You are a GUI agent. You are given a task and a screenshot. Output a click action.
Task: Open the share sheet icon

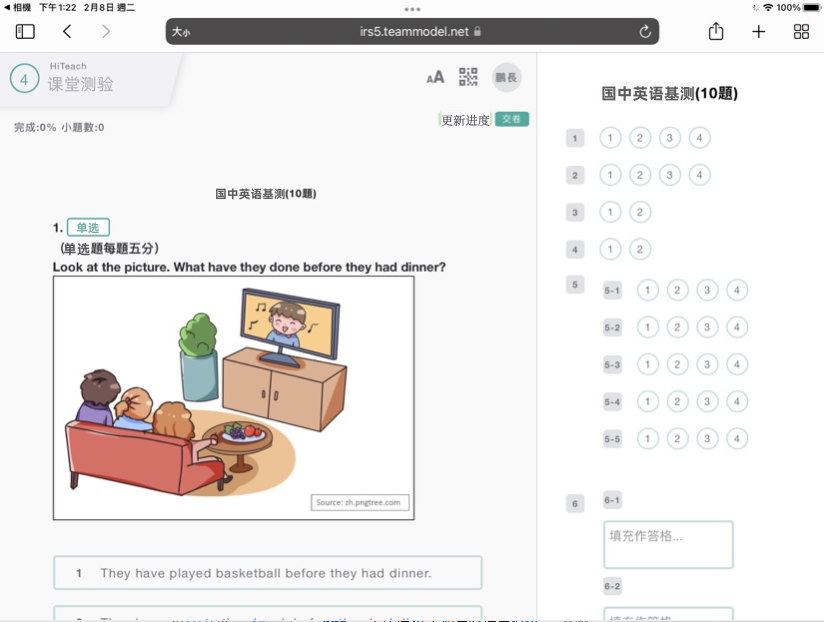pyautogui.click(x=716, y=32)
